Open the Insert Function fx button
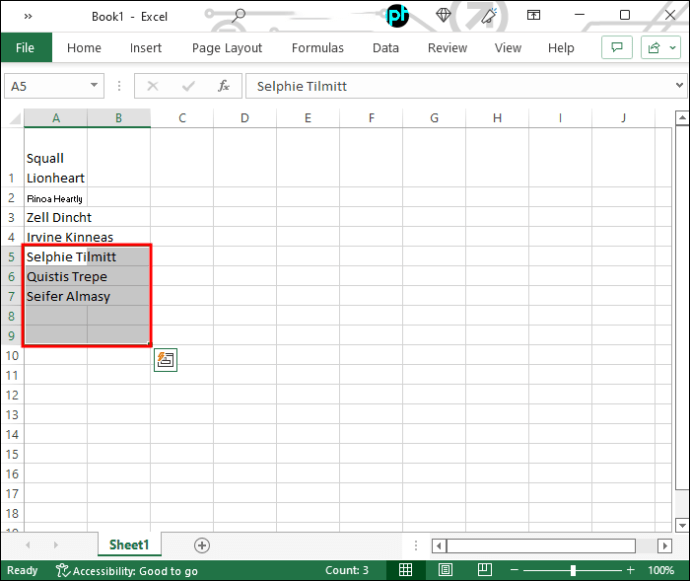690x581 pixels. click(224, 86)
